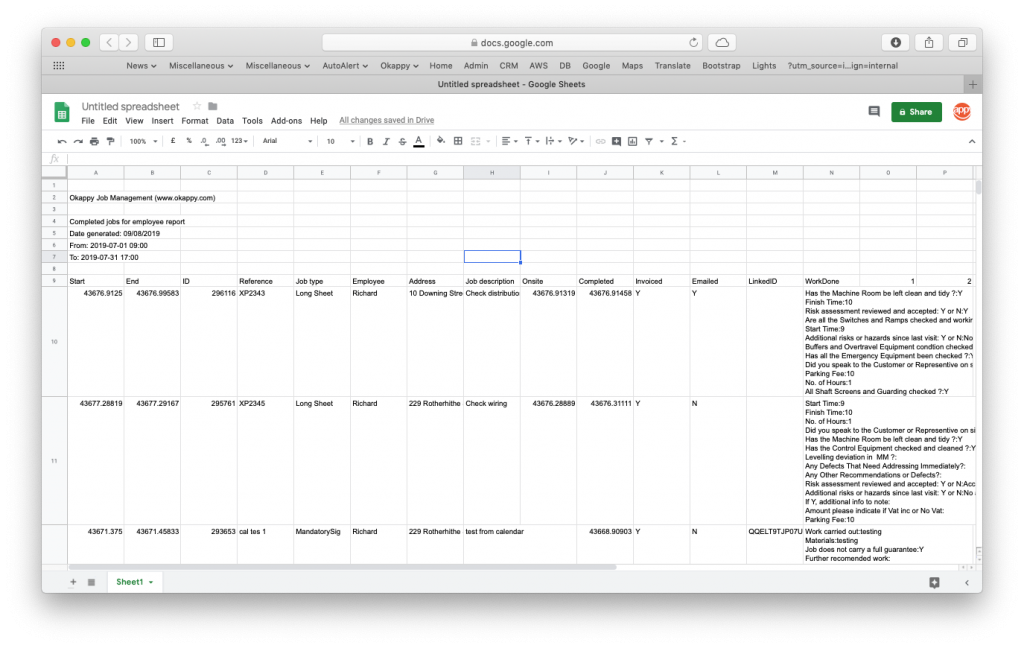Add a new sheet with plus icon
This screenshot has width=1024, height=648.
[73, 582]
